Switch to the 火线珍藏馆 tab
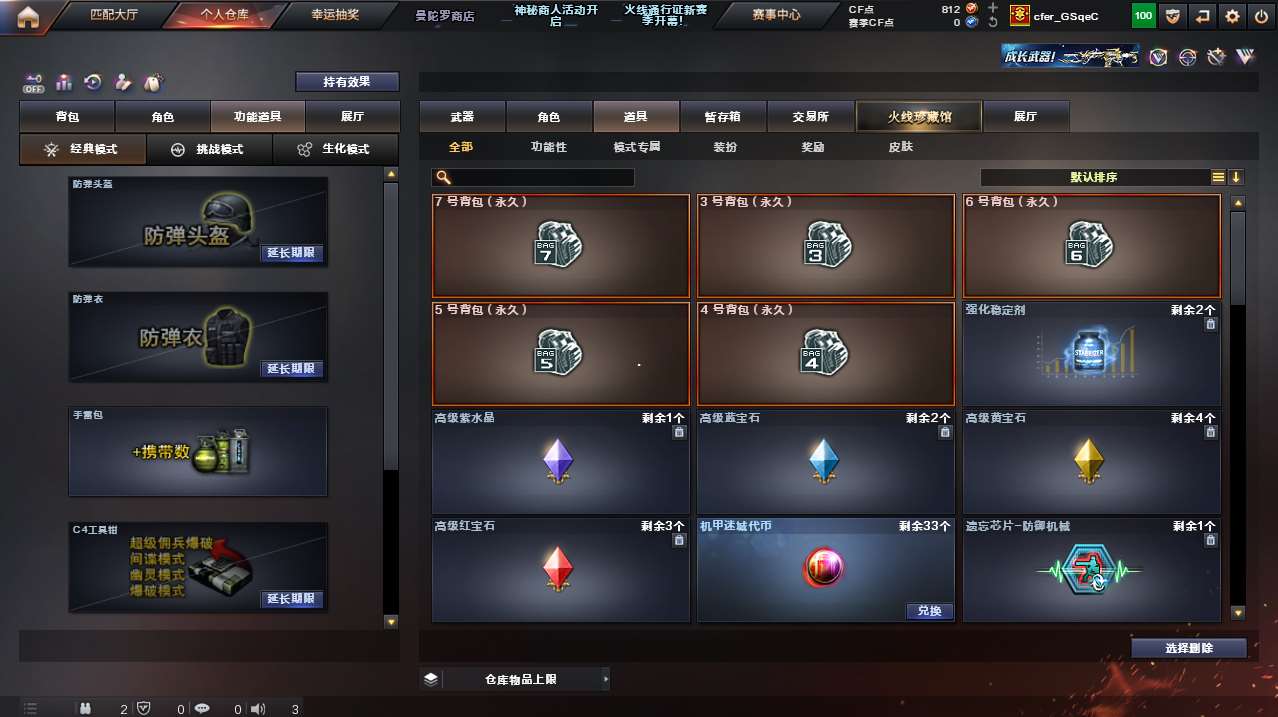 (x=919, y=117)
